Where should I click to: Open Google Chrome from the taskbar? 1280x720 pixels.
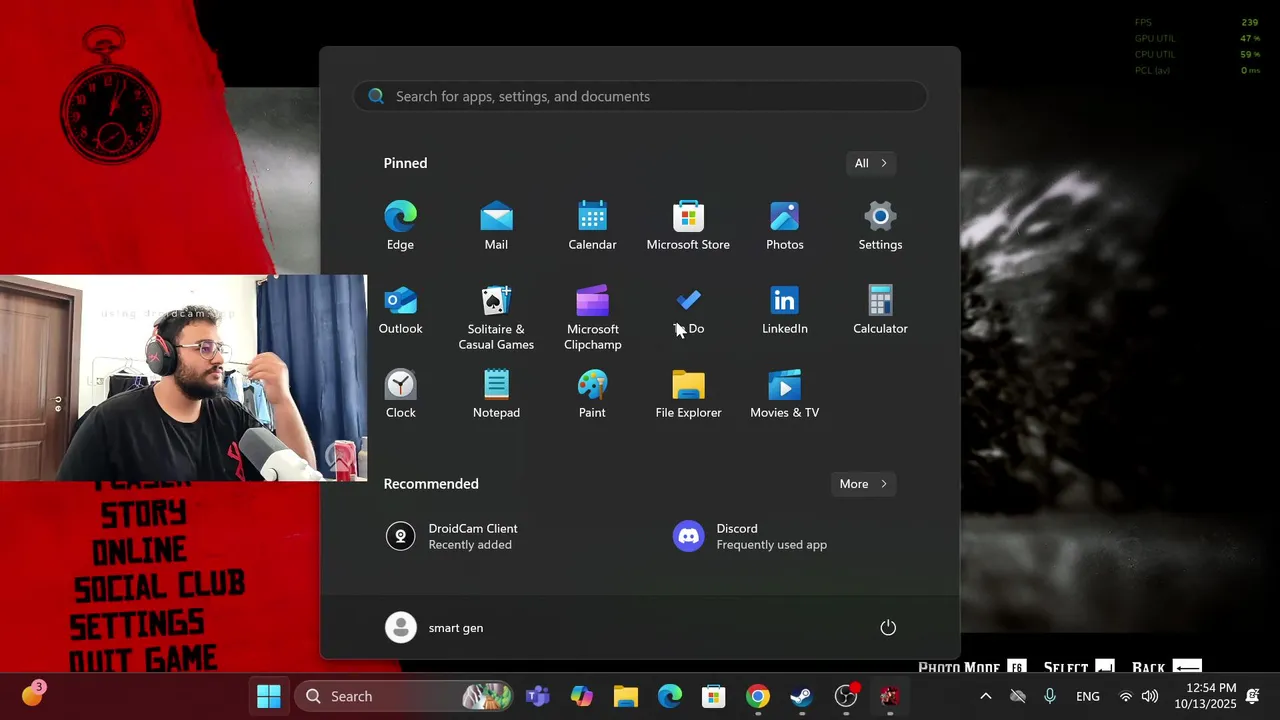(758, 696)
